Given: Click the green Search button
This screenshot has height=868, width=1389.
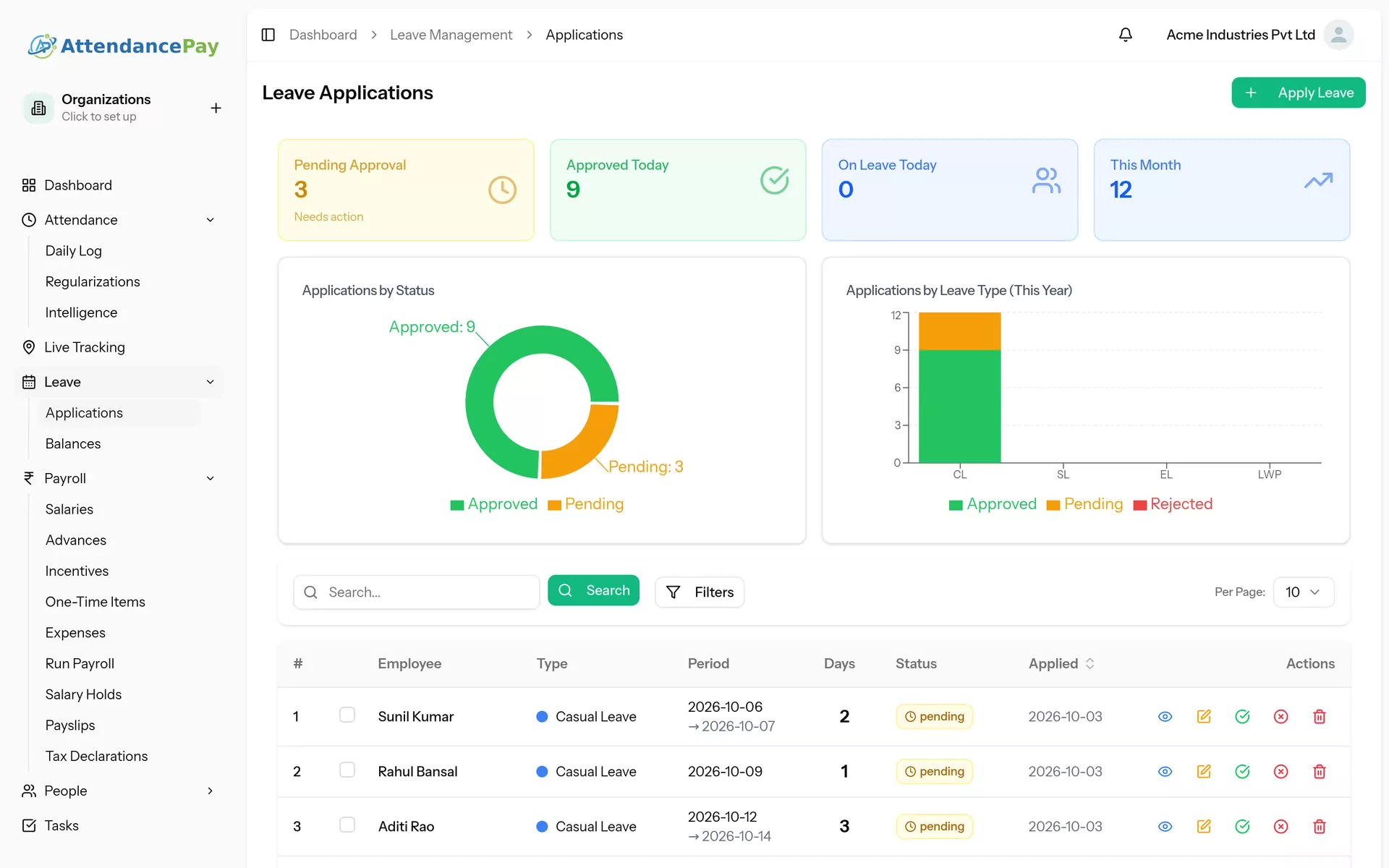Looking at the screenshot, I should pyautogui.click(x=593, y=590).
